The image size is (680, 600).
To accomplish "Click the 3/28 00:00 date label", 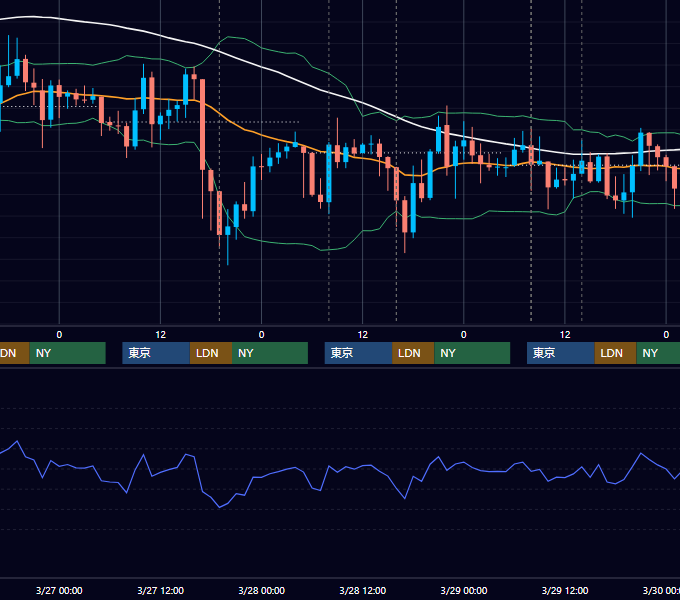I will tap(262, 590).
